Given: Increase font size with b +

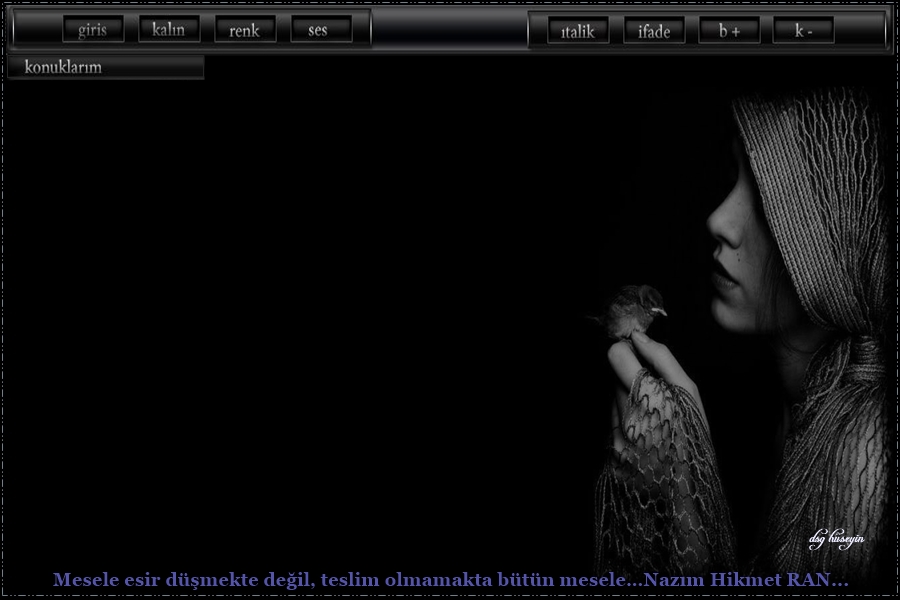Looking at the screenshot, I should click(729, 31).
